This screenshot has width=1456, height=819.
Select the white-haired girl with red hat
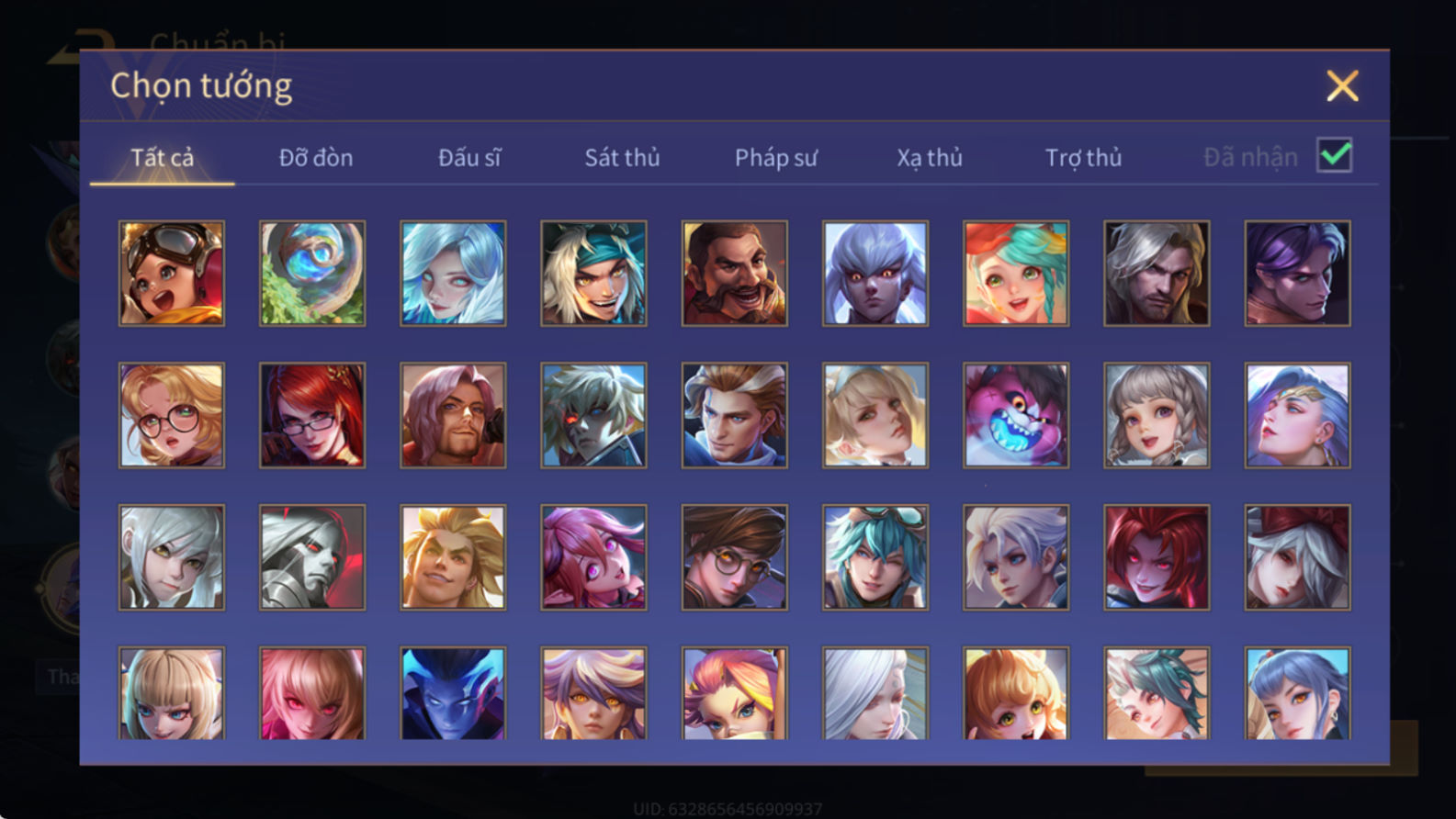pyautogui.click(x=1297, y=557)
